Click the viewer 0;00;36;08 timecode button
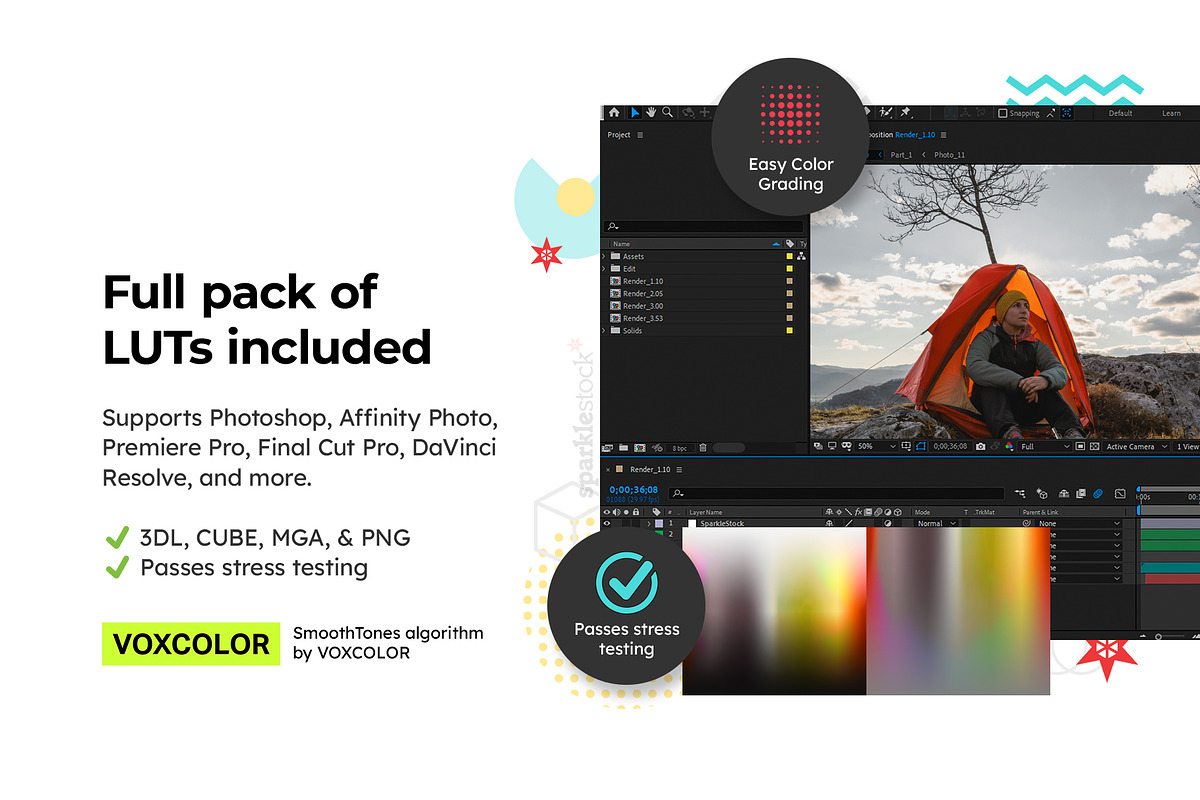 tap(952, 446)
